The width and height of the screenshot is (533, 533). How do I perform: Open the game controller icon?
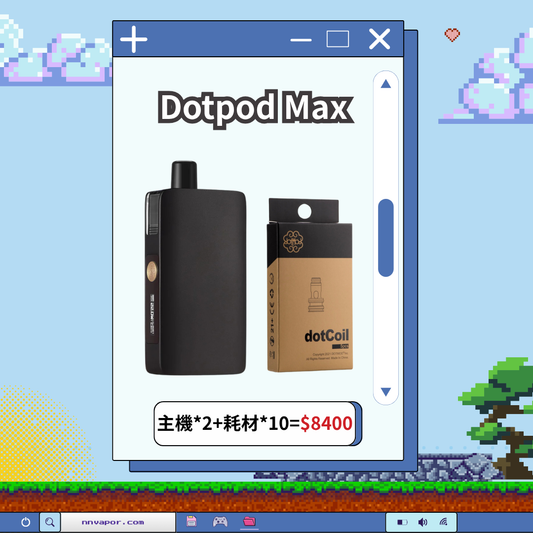(220, 521)
